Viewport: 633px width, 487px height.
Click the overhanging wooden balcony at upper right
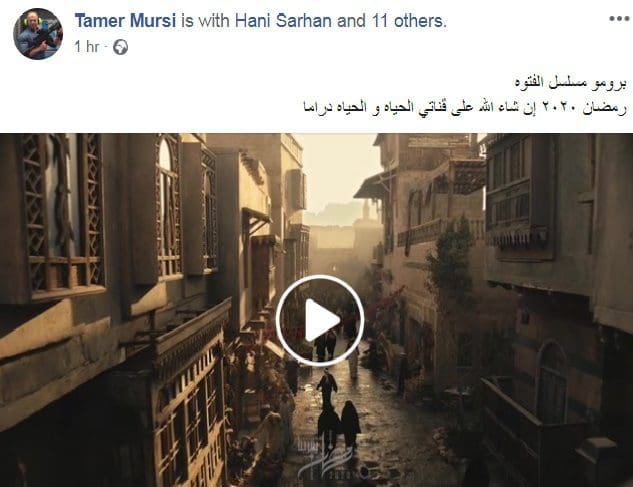pyautogui.click(x=519, y=196)
